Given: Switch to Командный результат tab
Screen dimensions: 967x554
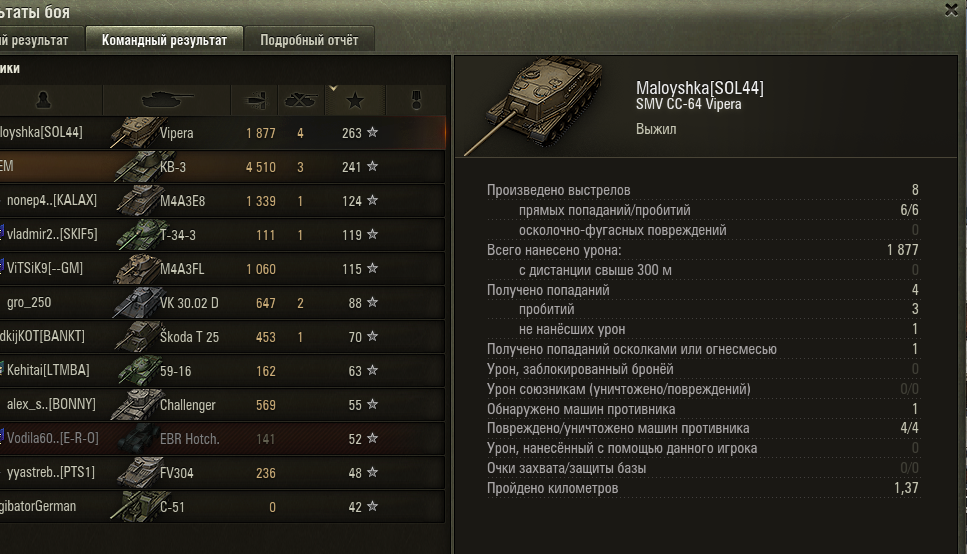Looking at the screenshot, I should tap(164, 41).
